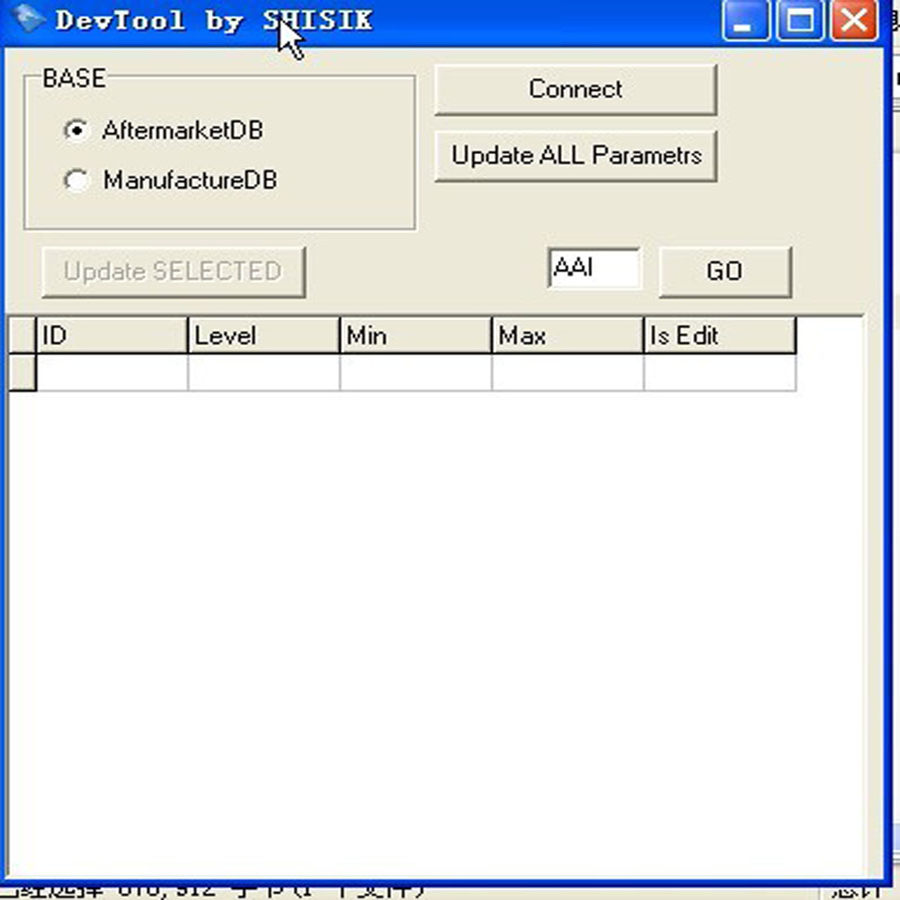Select the first row's header selector cell
Screen dimensions: 900x900
(21, 373)
